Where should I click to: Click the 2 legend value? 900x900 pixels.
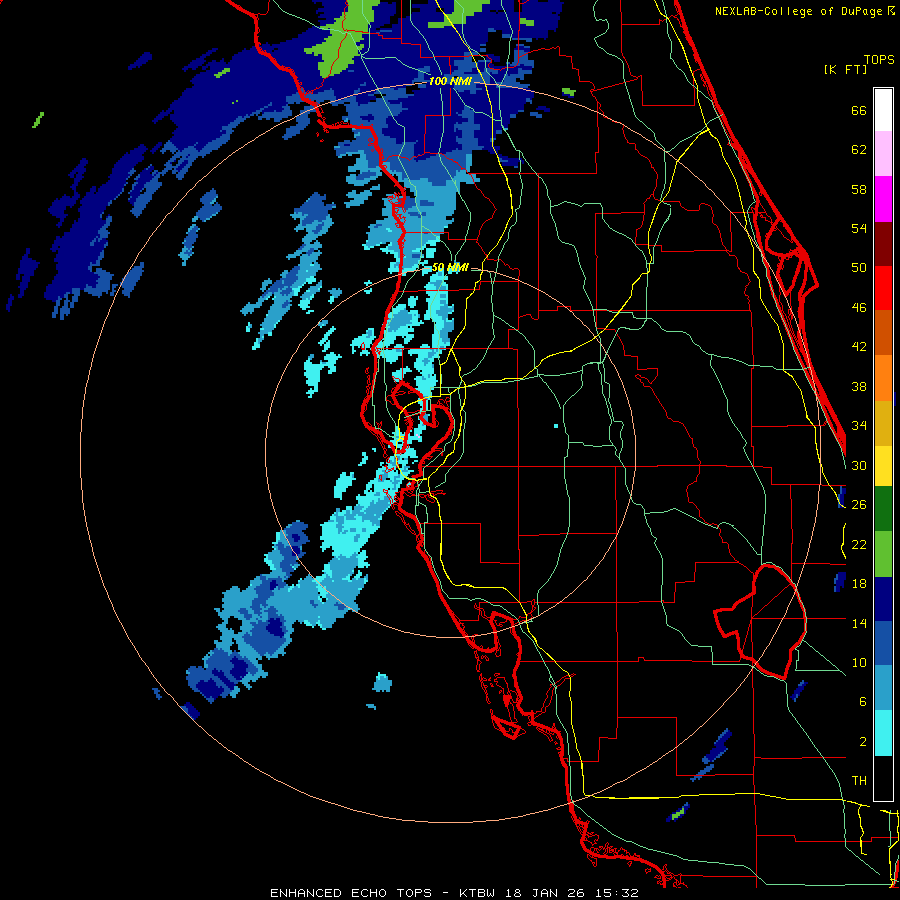point(863,742)
